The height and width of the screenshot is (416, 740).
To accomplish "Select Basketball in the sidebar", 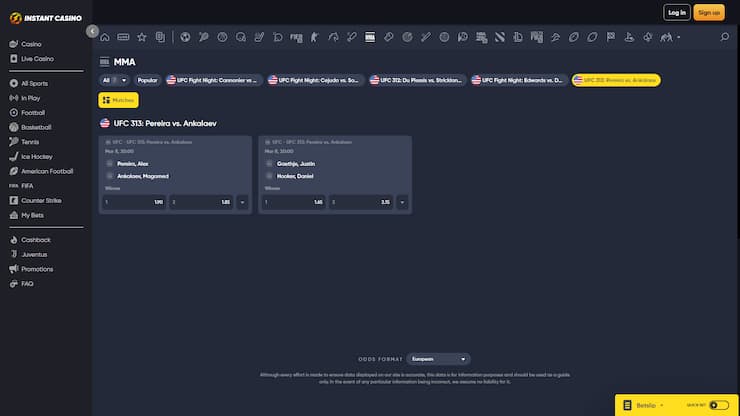I will coord(36,127).
